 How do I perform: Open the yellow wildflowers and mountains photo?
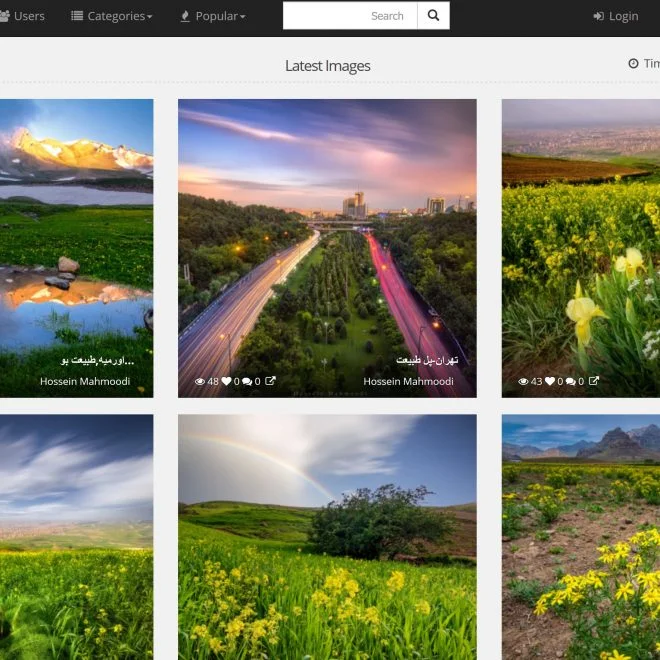(581, 537)
